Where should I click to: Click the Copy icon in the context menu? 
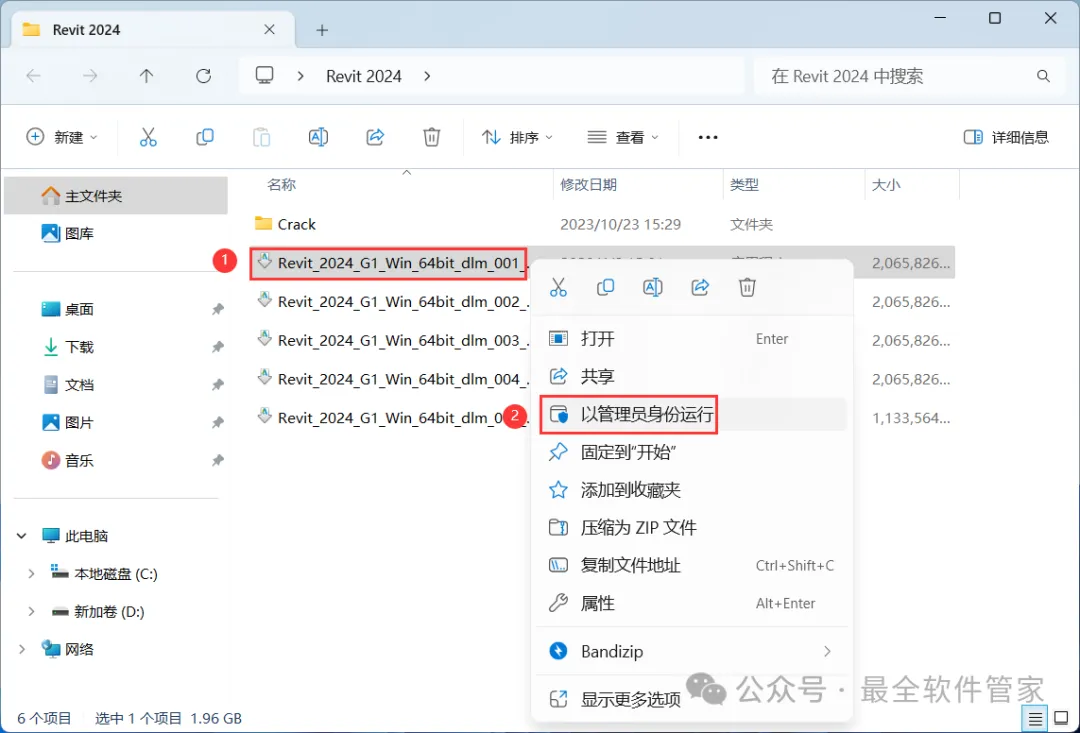(605, 287)
